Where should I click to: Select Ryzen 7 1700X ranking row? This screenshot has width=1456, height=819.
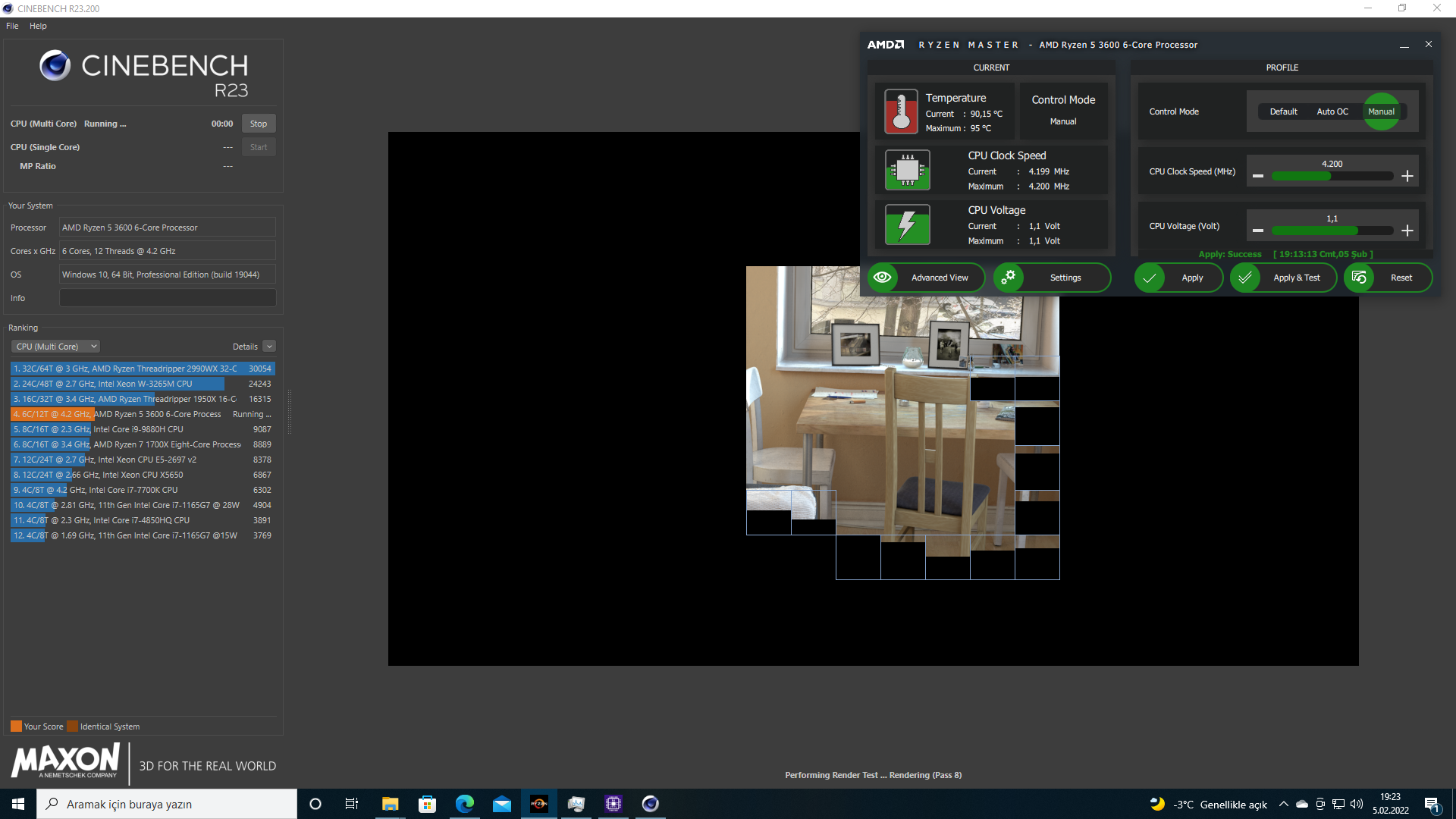(x=143, y=444)
